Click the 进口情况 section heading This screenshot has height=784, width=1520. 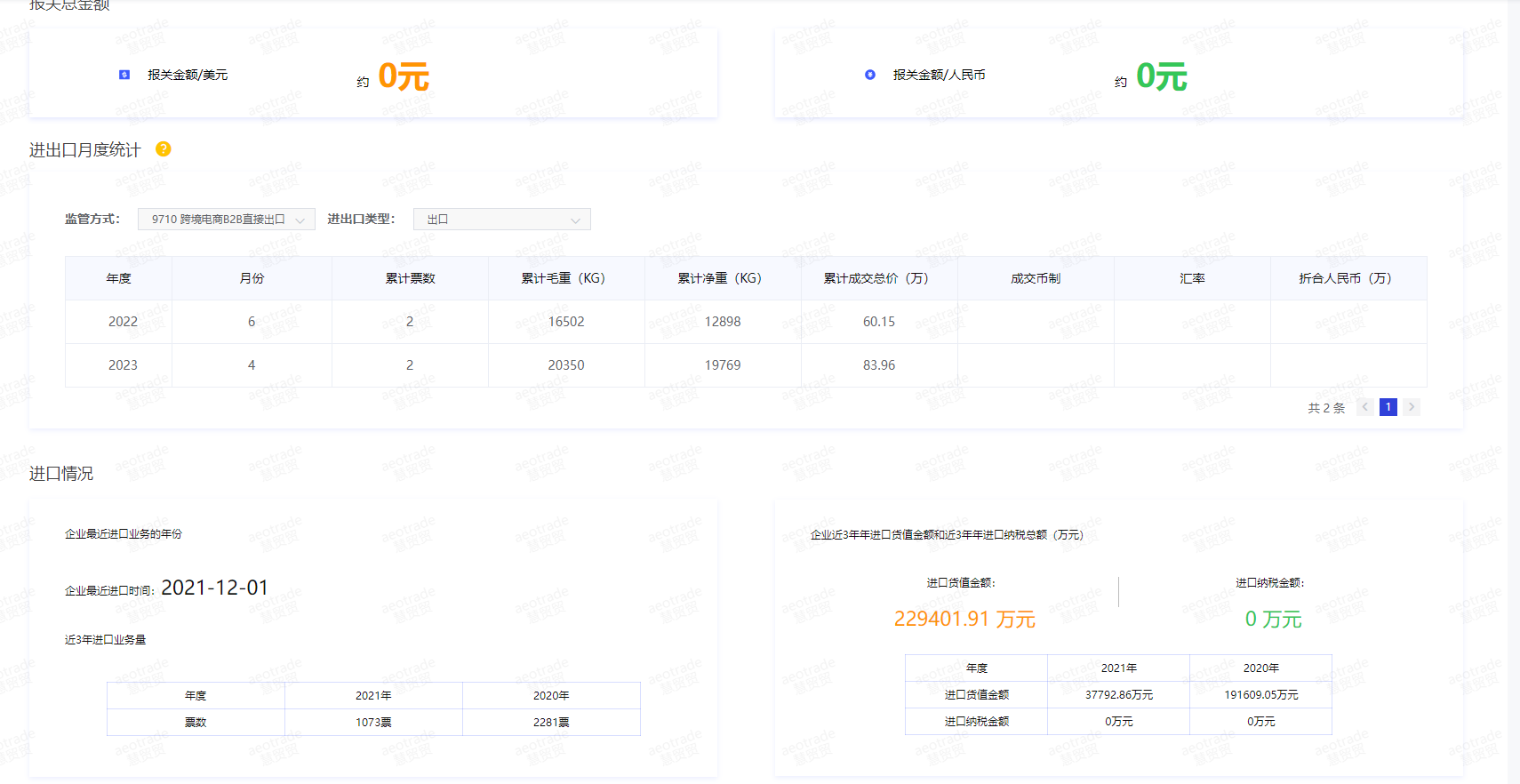61,474
